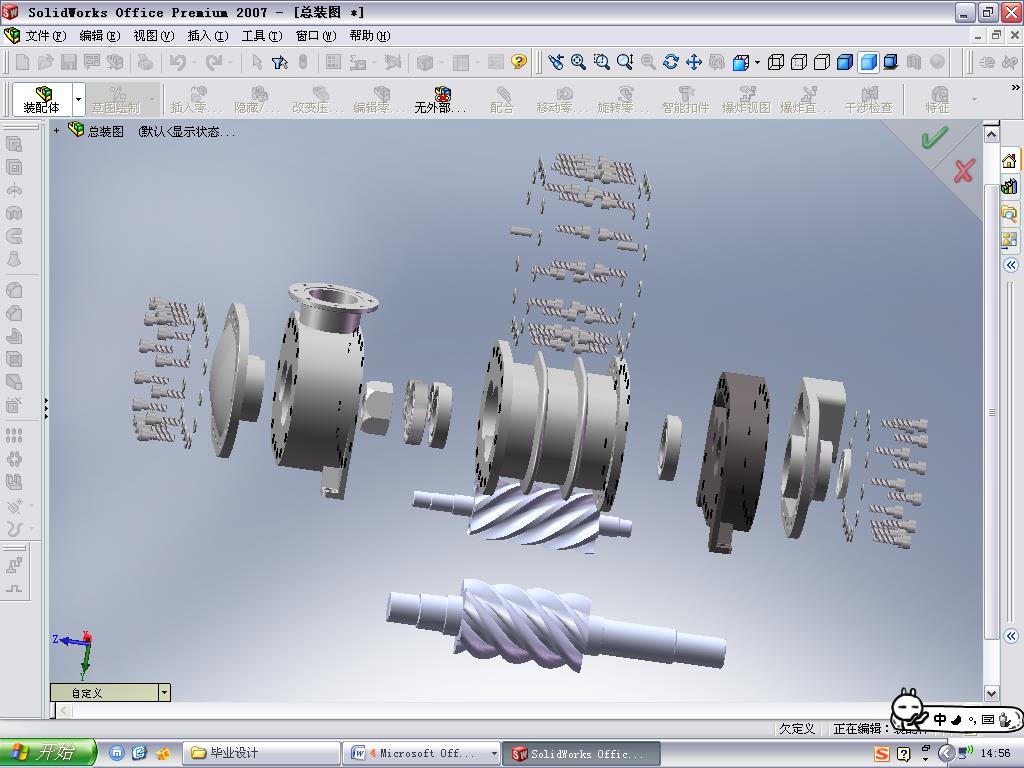Open the 自定义 view dropdown
This screenshot has height=768, width=1024.
[164, 692]
